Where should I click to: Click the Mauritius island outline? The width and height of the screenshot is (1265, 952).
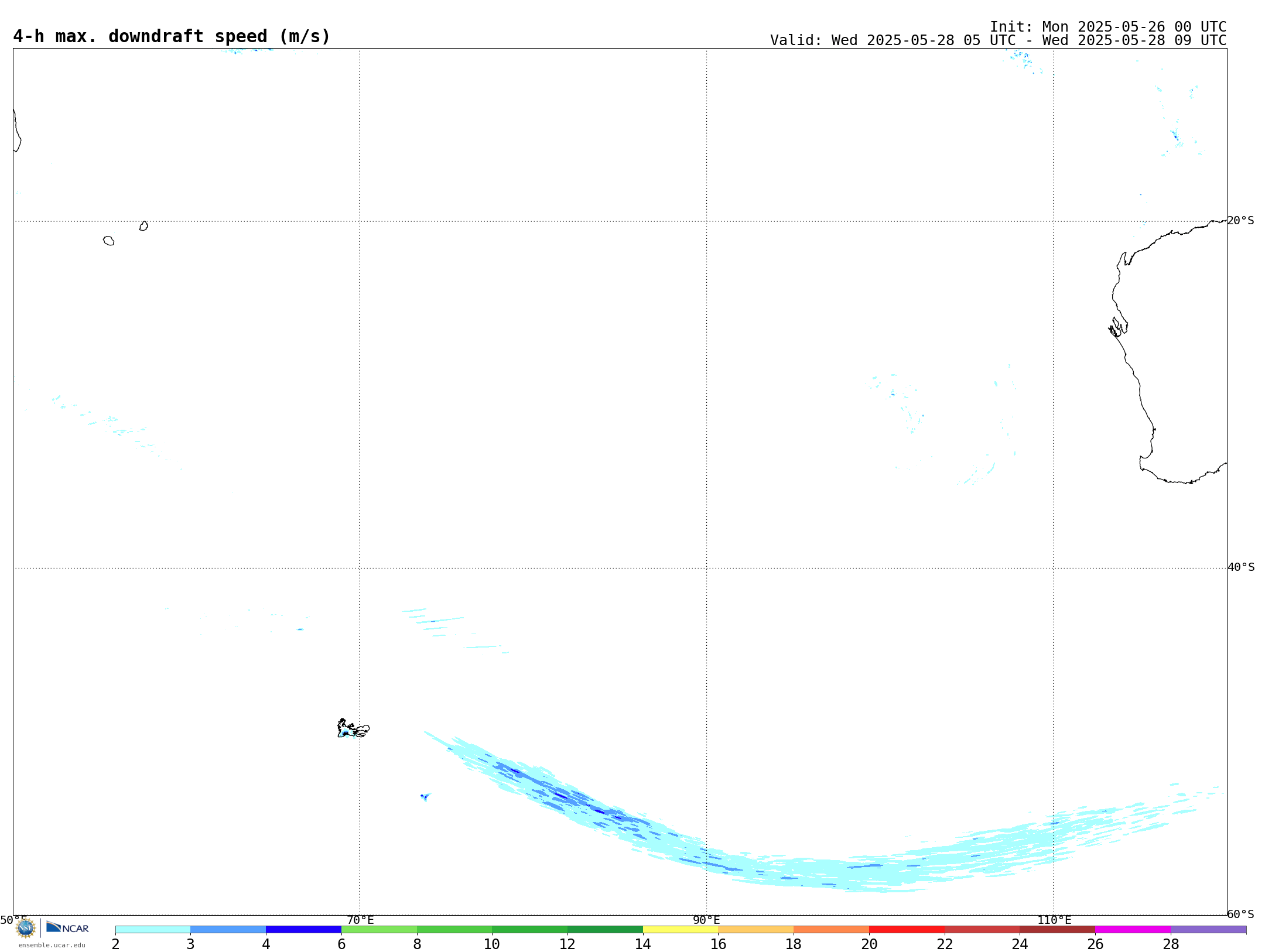point(143,226)
